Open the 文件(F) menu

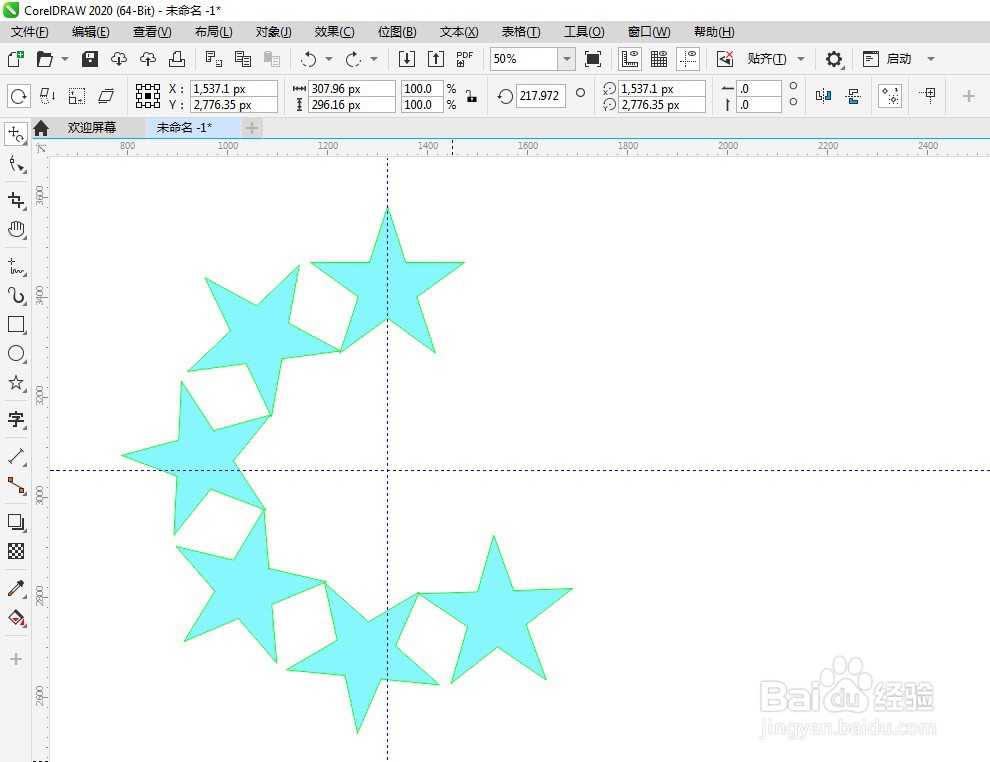[x=30, y=32]
